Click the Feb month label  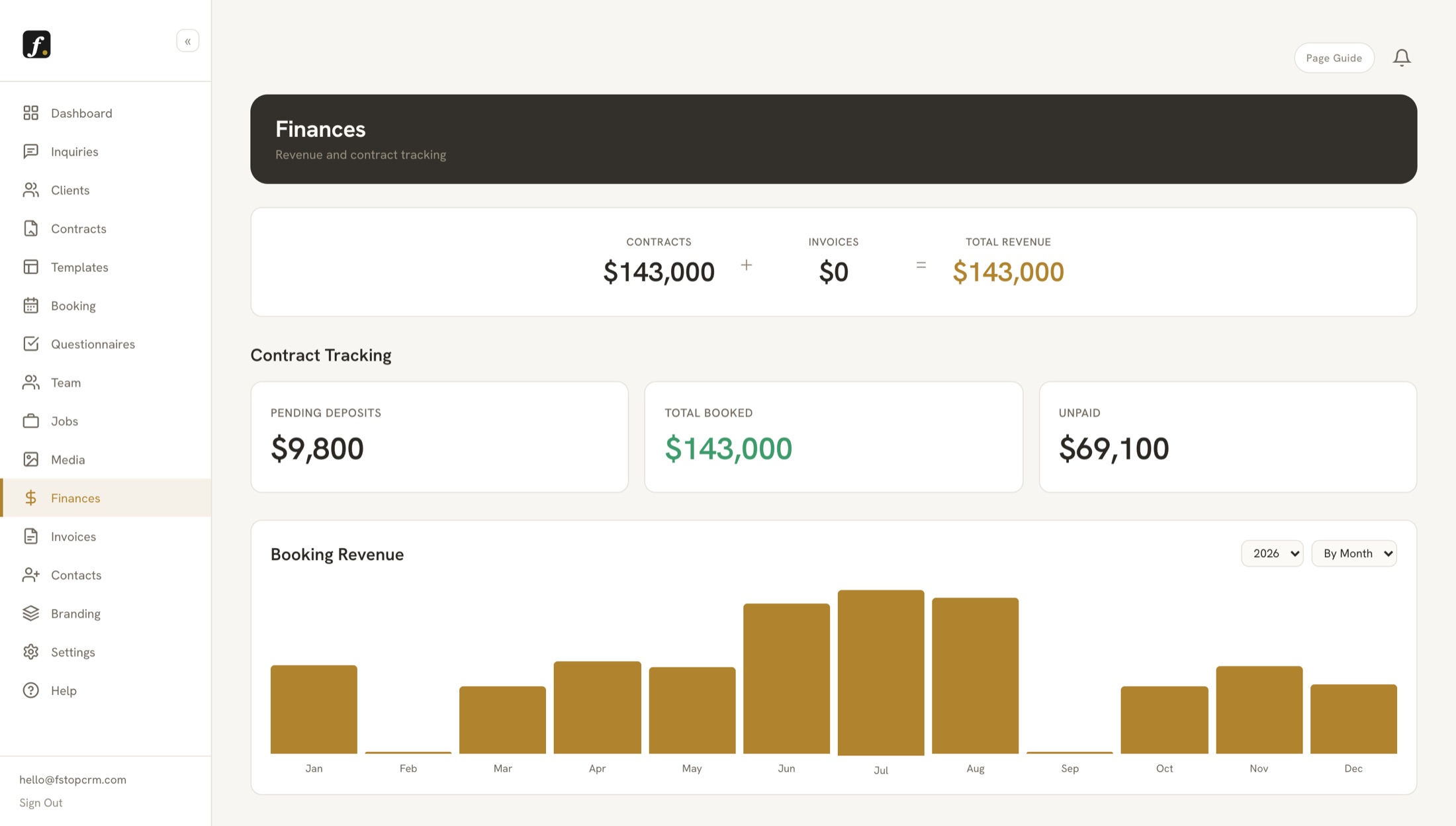(x=408, y=768)
